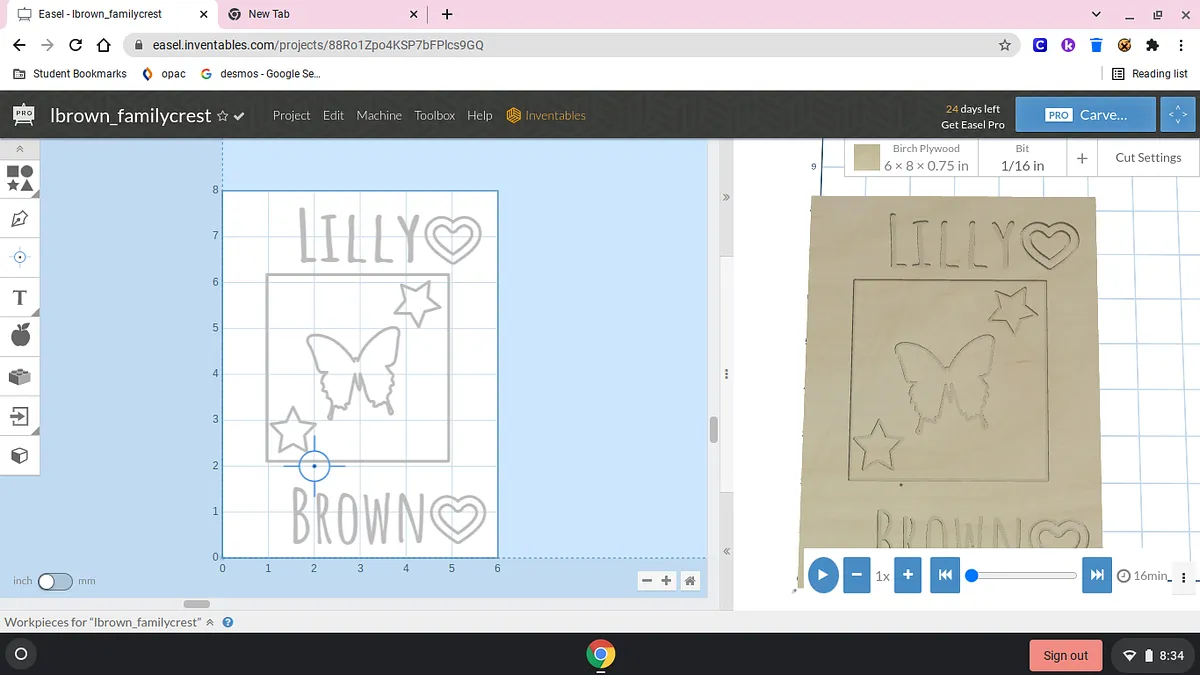
Task: Play the carve simulation preview
Action: [x=822, y=575]
